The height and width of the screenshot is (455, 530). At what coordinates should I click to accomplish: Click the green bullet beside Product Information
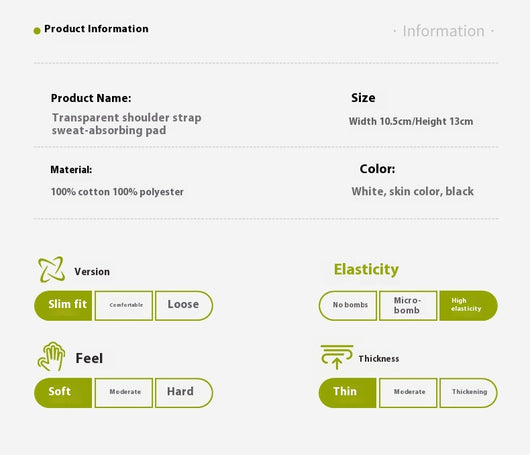click(37, 31)
